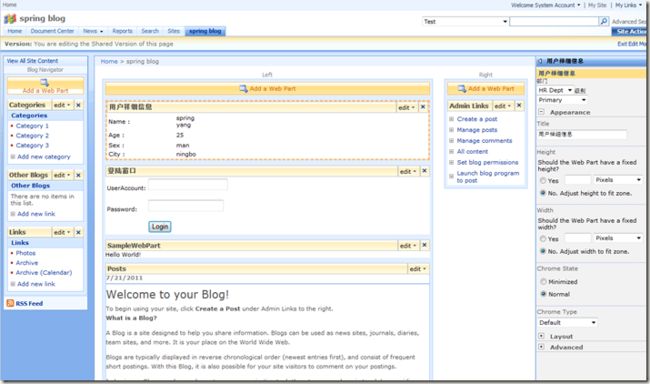Click the Manage comments bullet icon

coord(451,141)
